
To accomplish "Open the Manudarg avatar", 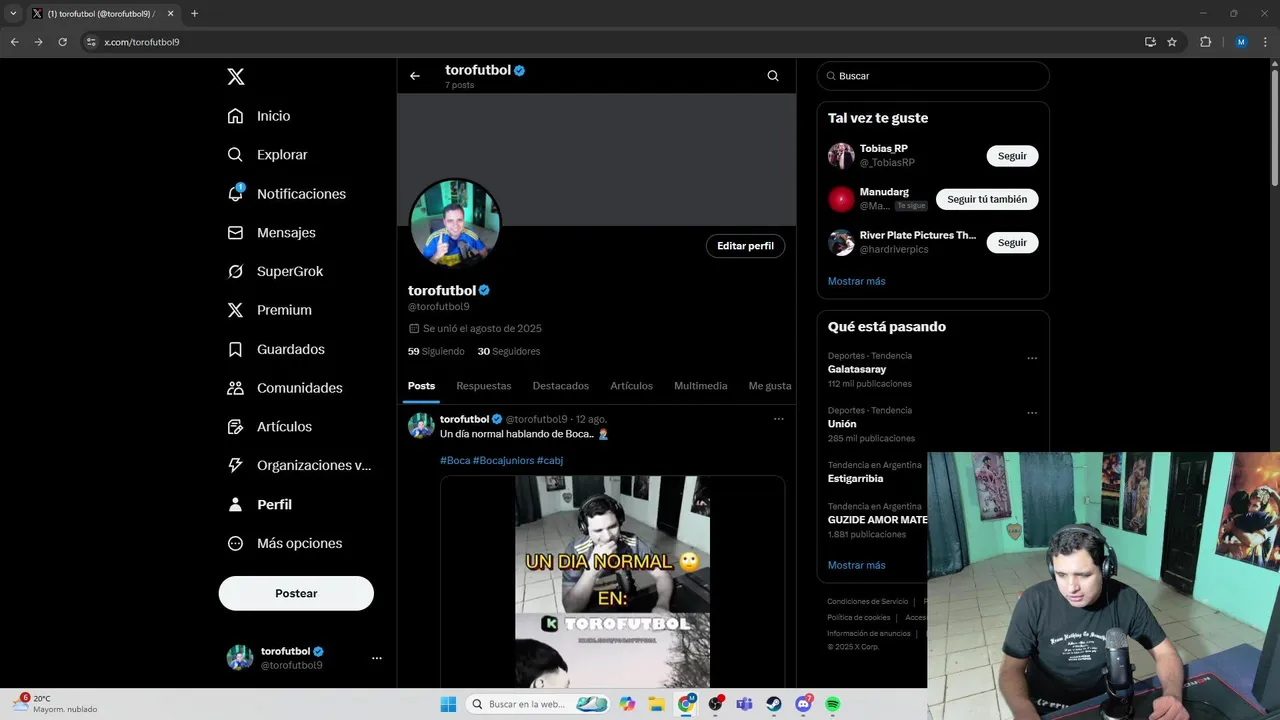I will 841,199.
